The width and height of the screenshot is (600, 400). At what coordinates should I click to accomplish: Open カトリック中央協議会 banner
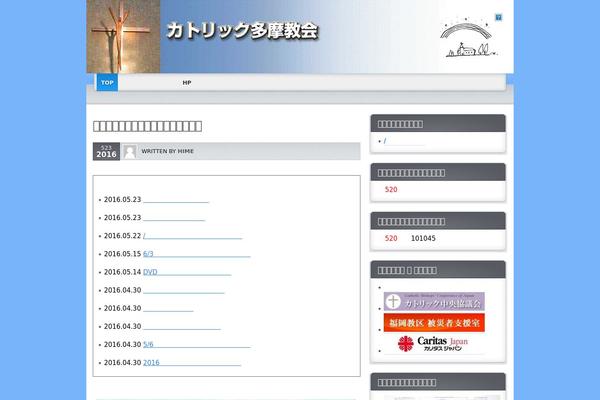pos(434,302)
